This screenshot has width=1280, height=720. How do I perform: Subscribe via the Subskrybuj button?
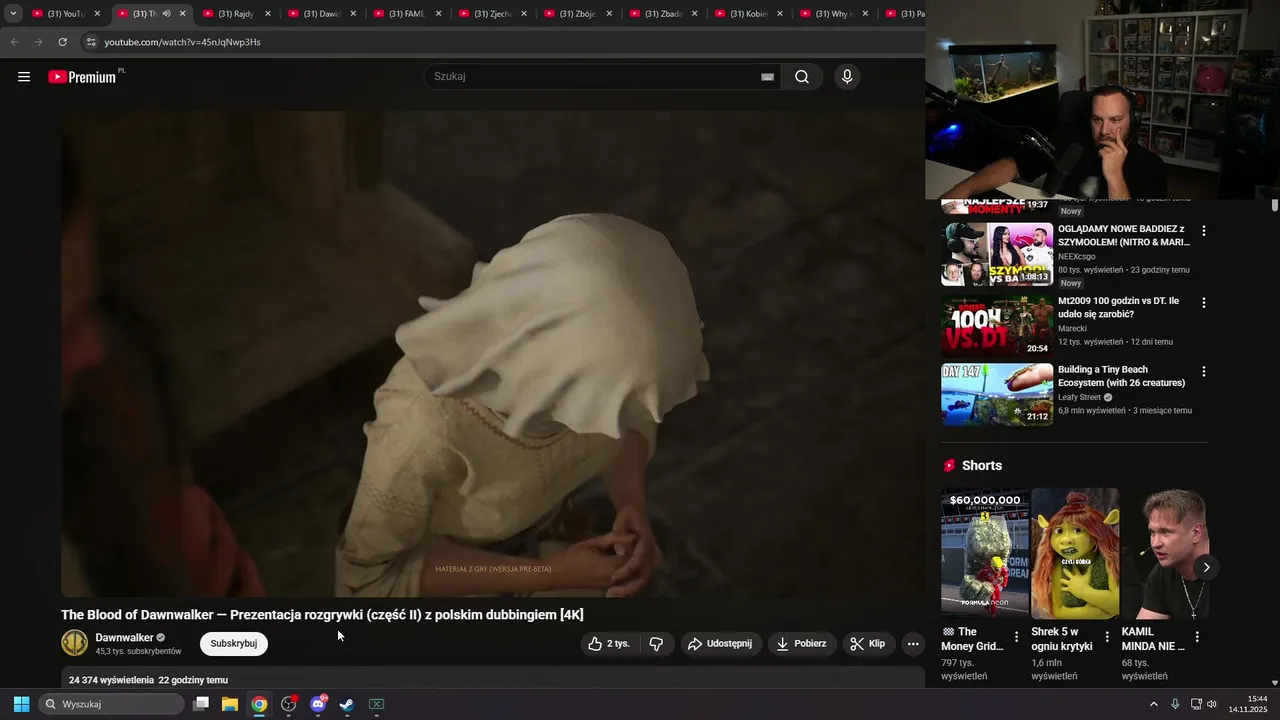click(234, 644)
